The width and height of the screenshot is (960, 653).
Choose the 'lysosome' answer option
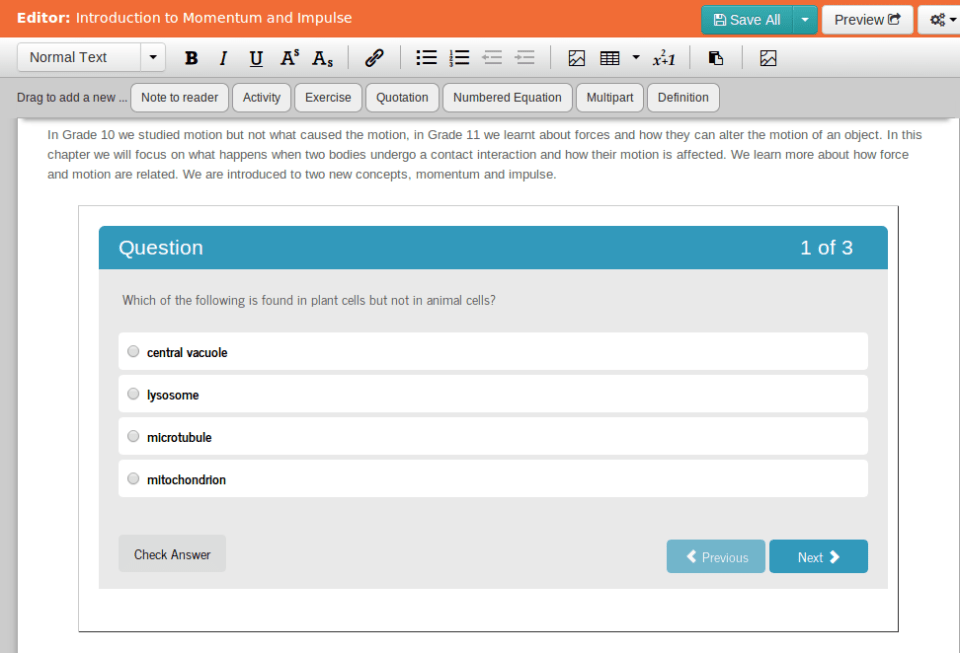[x=134, y=394]
